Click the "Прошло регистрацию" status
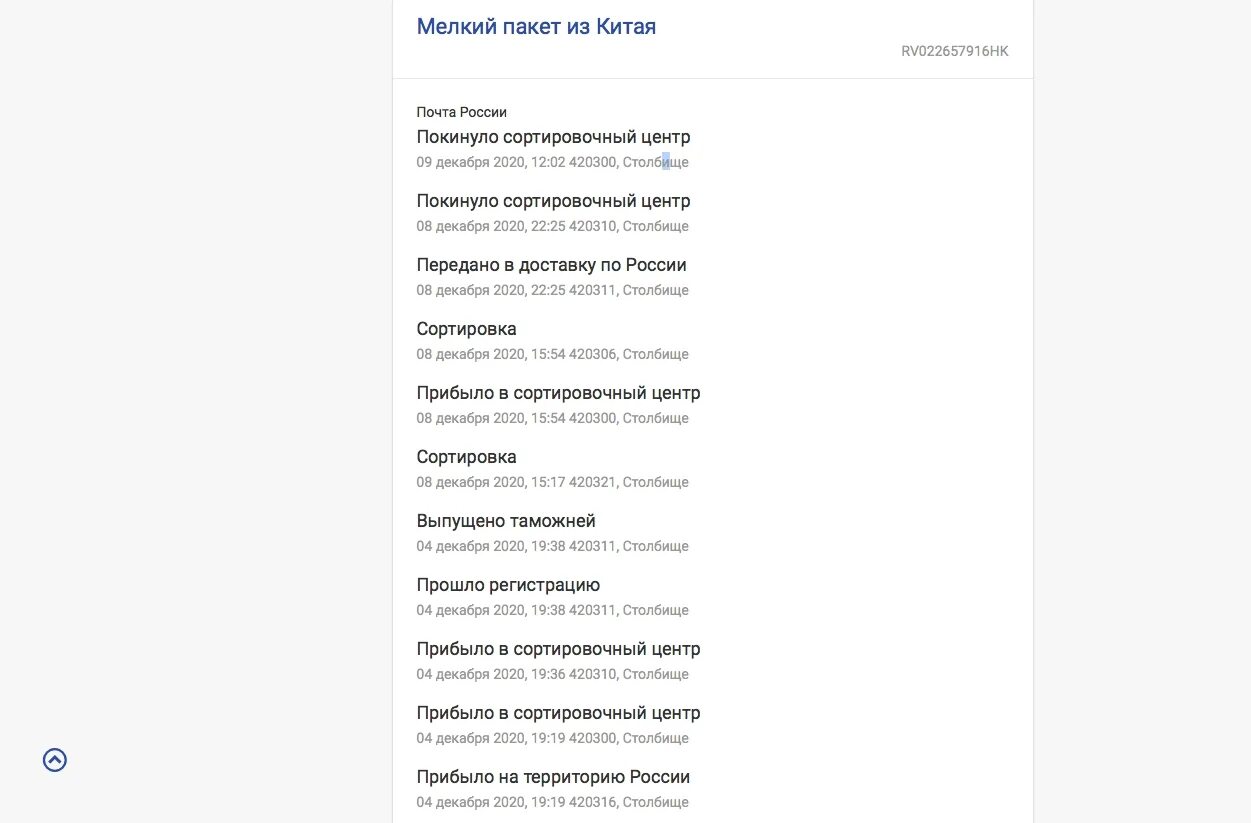This screenshot has height=823, width=1251. tap(508, 585)
